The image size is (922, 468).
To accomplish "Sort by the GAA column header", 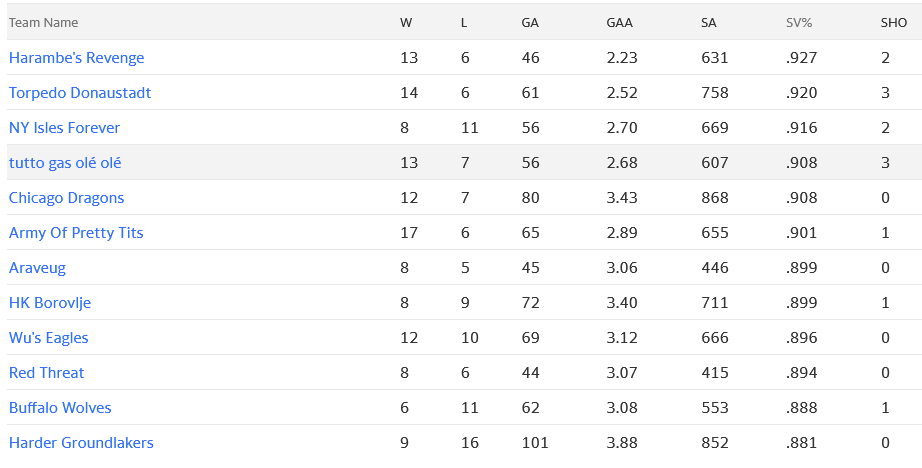I will pyautogui.click(x=618, y=22).
